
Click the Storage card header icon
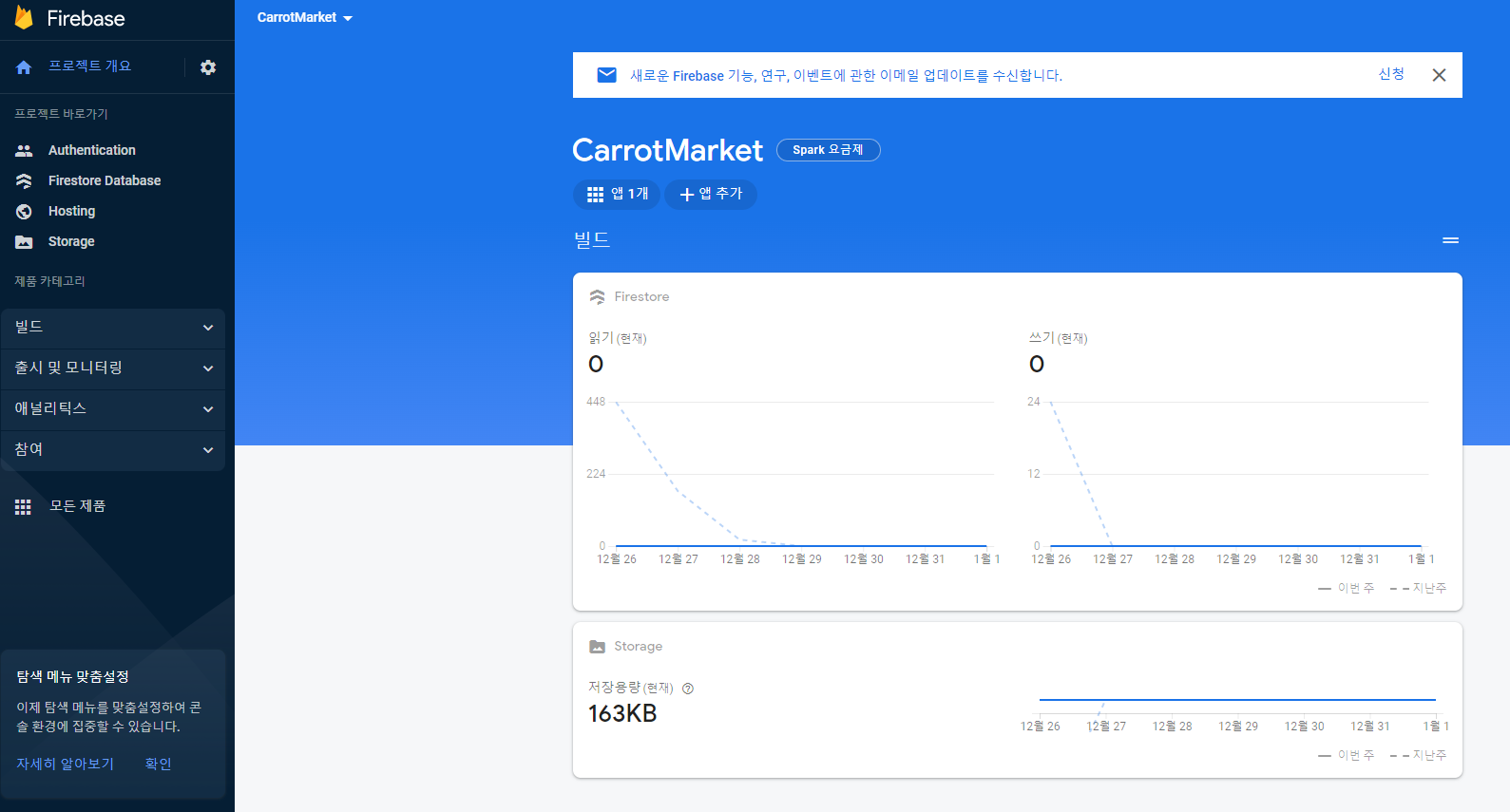pyautogui.click(x=597, y=647)
